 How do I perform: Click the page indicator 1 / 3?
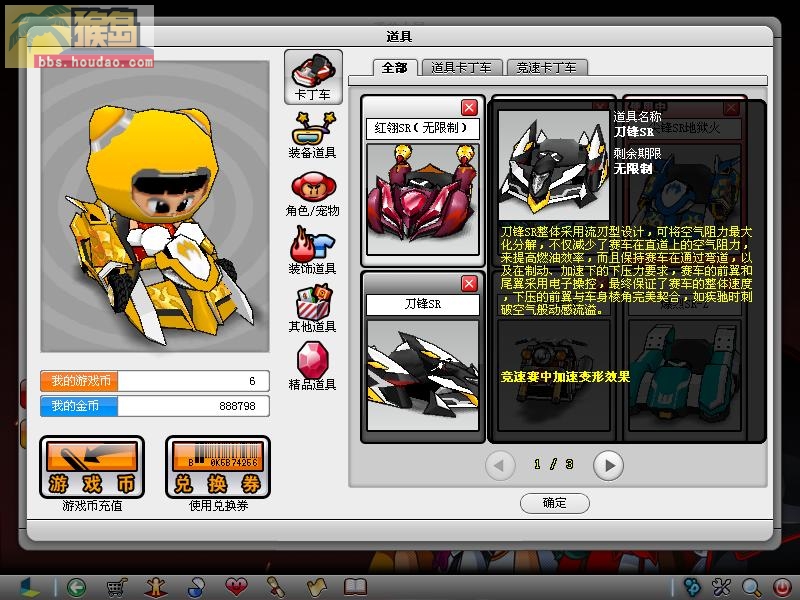554,464
